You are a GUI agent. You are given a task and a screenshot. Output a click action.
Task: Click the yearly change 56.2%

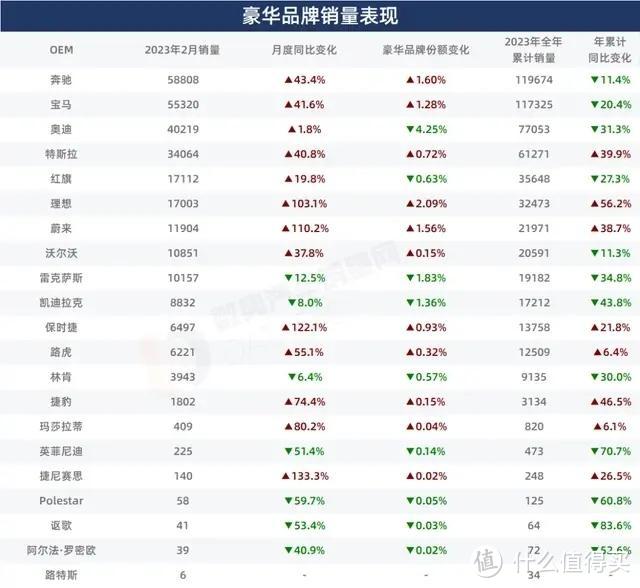click(611, 204)
